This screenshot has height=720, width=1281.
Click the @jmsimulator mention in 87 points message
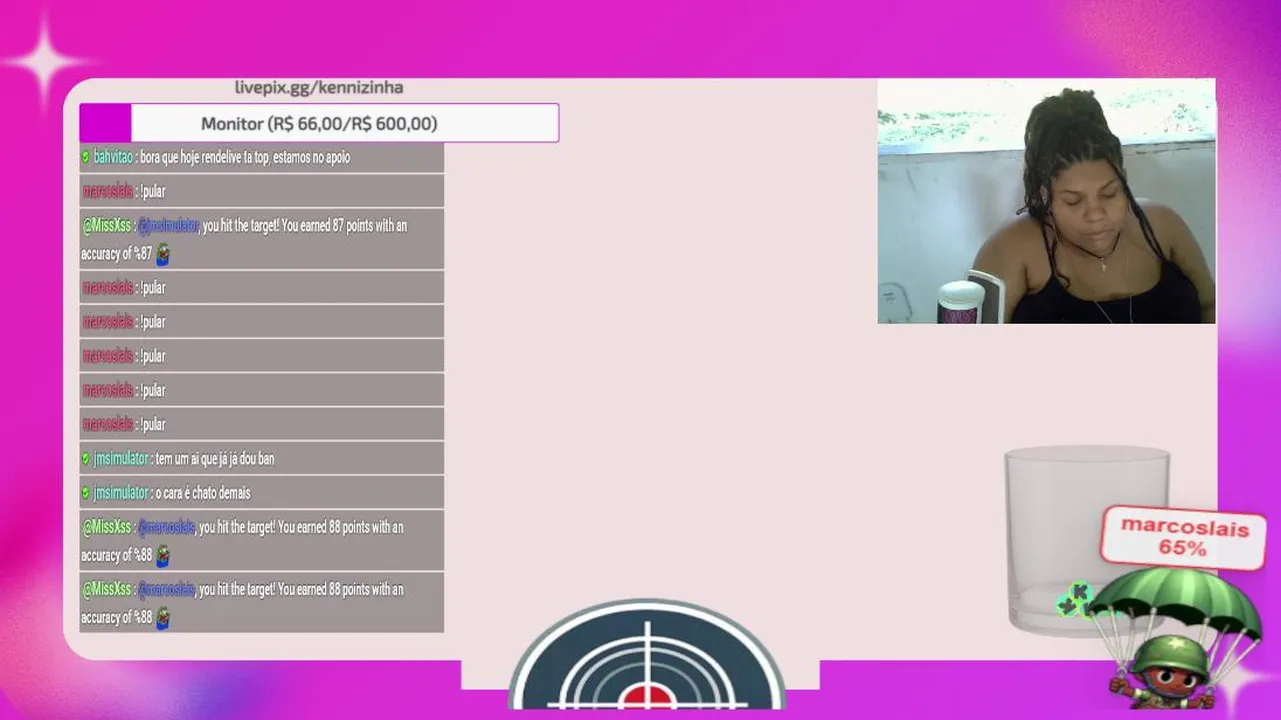[x=169, y=226]
